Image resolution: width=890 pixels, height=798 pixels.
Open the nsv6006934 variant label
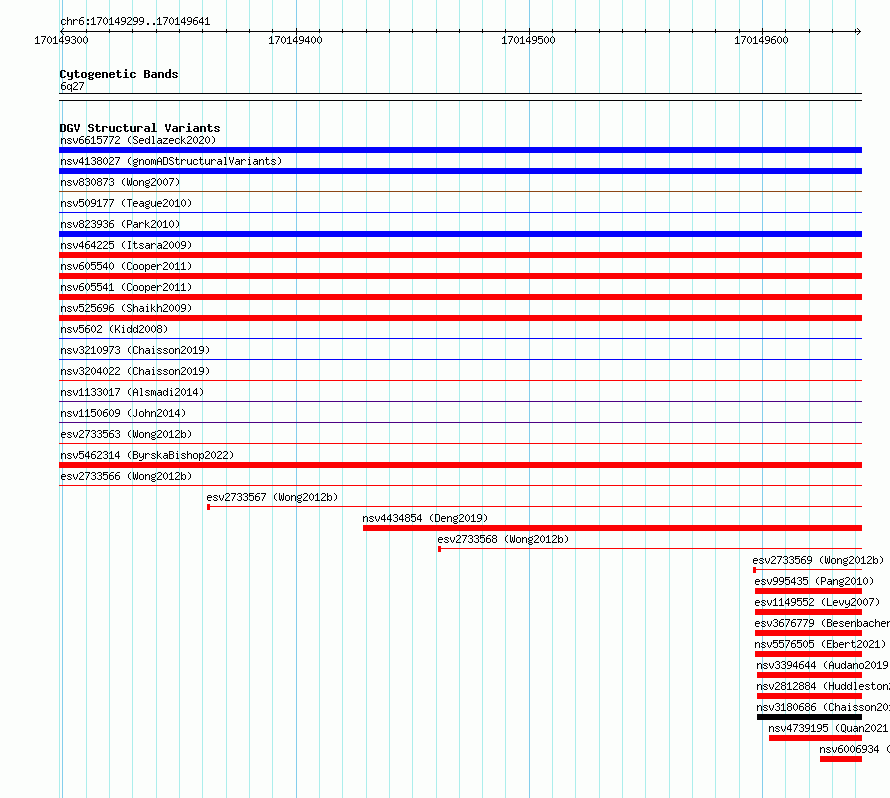point(854,749)
